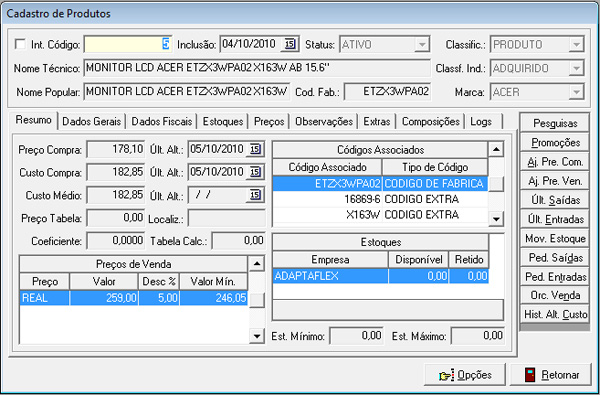Click the Localiz. field
600x395 pixels.
(227, 219)
